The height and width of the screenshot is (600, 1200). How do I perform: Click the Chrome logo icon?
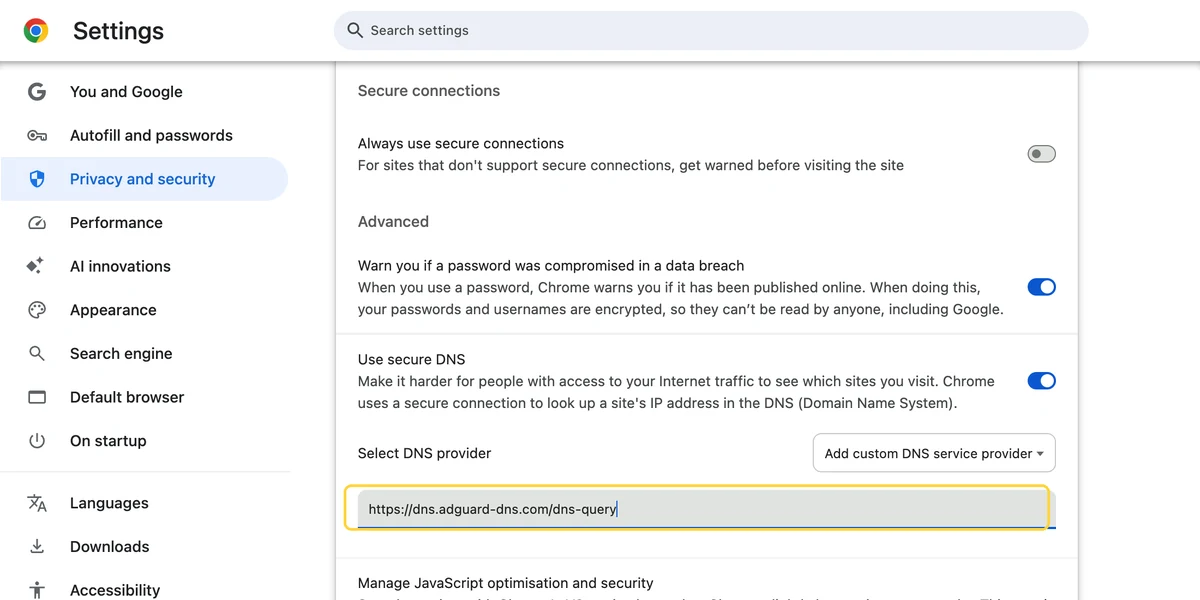click(36, 31)
